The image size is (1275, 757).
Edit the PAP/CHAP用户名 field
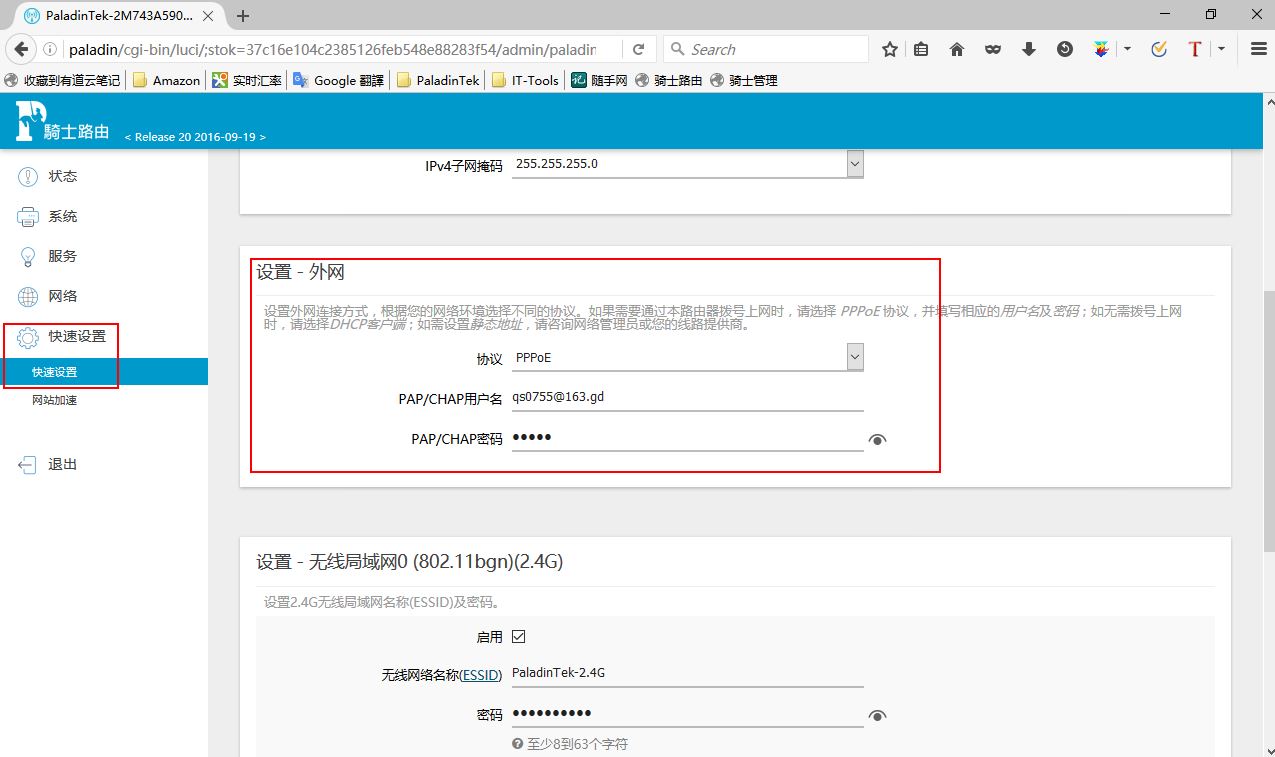[x=687, y=397]
